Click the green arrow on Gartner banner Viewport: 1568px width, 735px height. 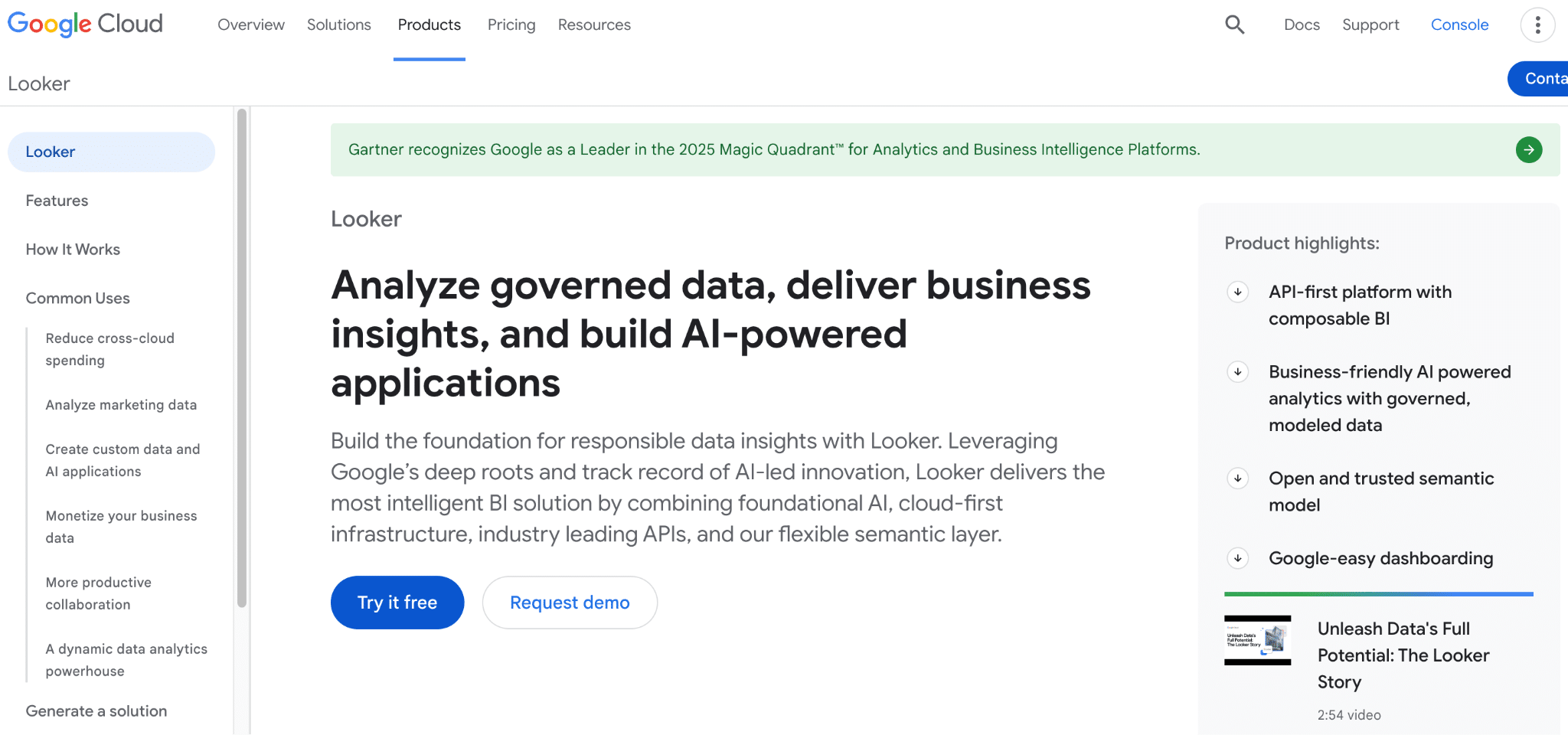pyautogui.click(x=1528, y=149)
